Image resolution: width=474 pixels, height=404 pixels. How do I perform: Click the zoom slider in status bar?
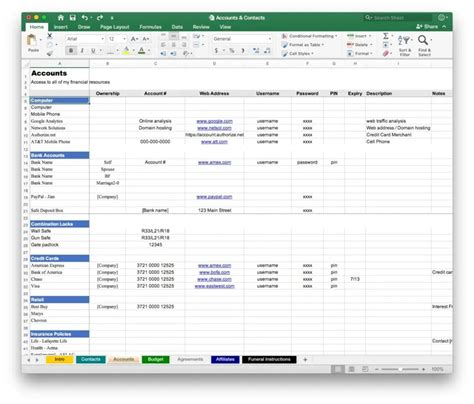click(400, 369)
